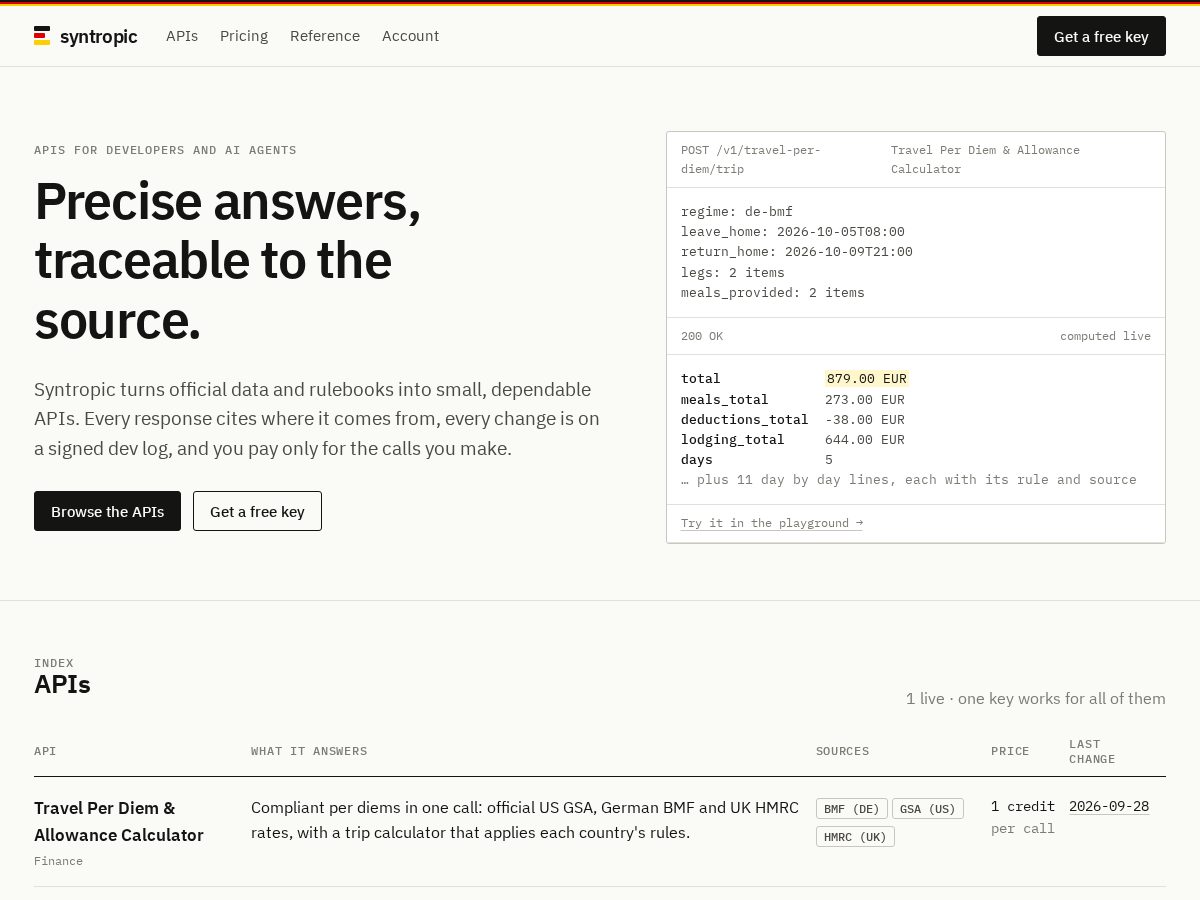
Task: Open Travel Per Diem & Allowance Calculator row title
Action: coord(119,821)
